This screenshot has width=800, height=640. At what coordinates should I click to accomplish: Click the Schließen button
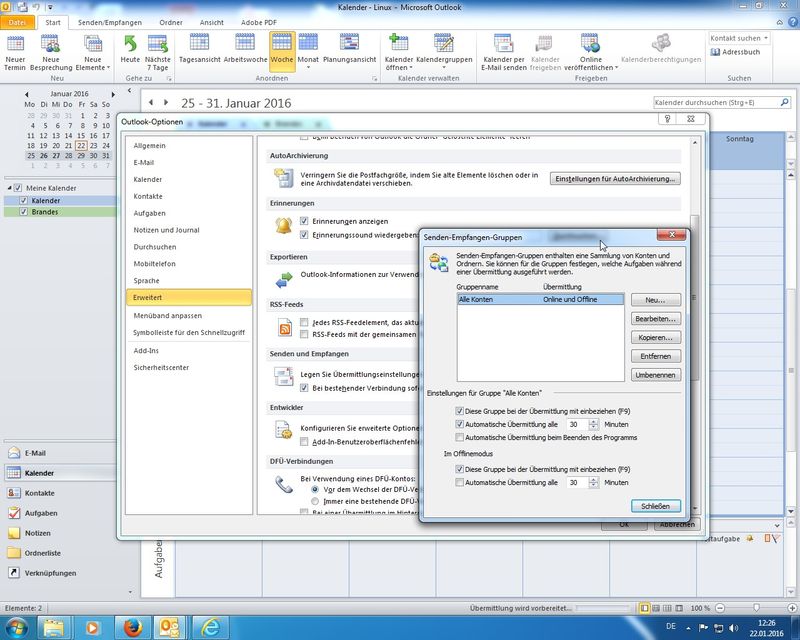pos(656,506)
